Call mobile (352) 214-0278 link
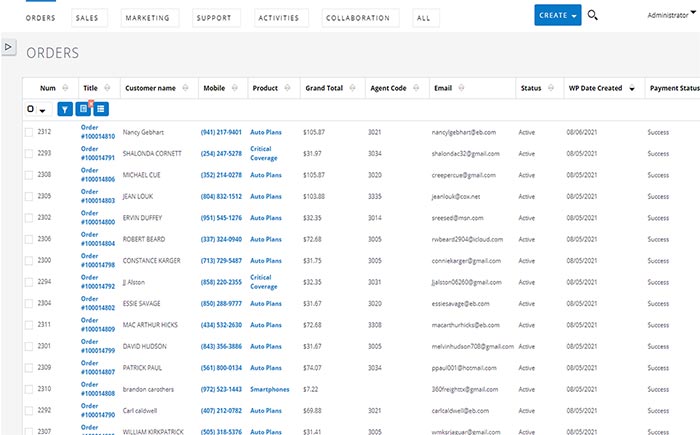 pyautogui.click(x=221, y=175)
